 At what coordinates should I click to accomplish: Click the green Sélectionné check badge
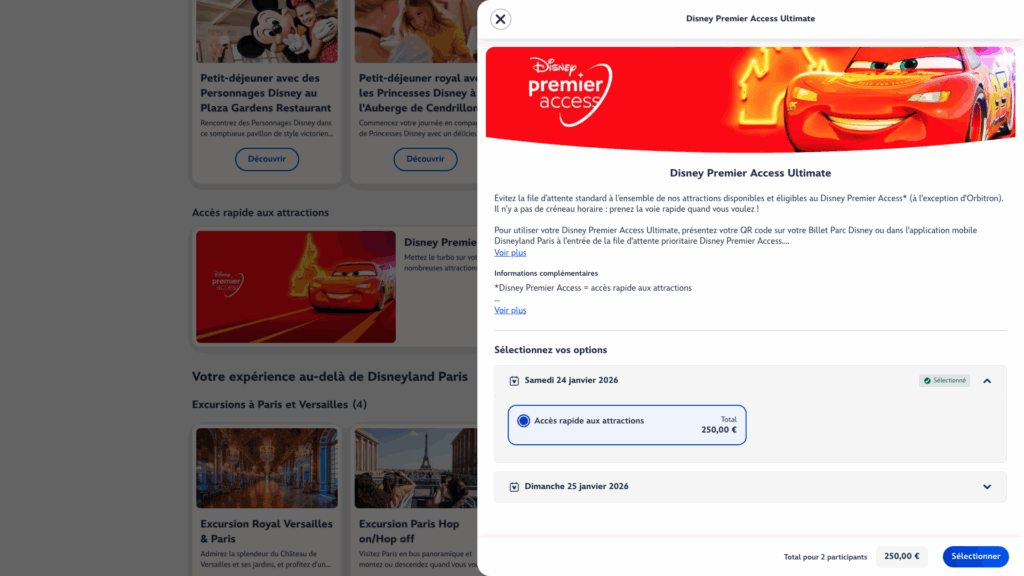coord(944,380)
